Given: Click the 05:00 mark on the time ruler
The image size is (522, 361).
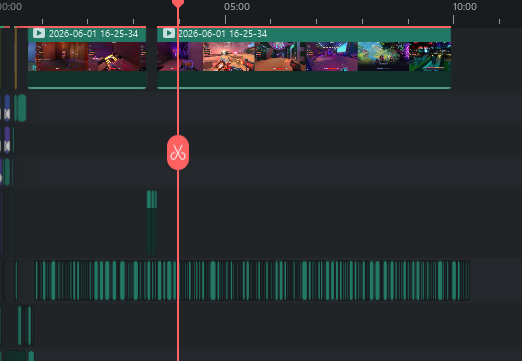Looking at the screenshot, I should (237, 7).
